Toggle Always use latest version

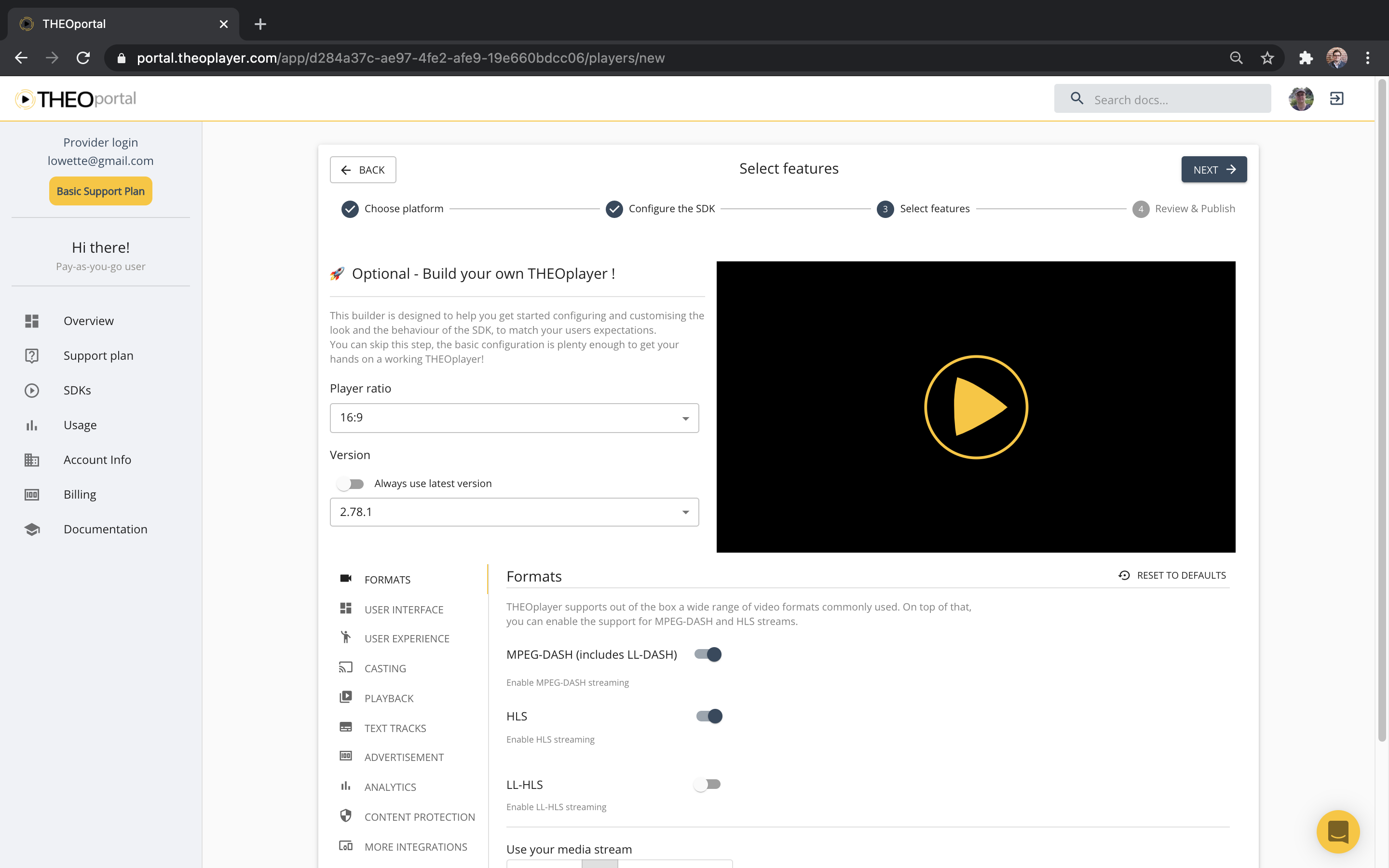click(x=351, y=483)
